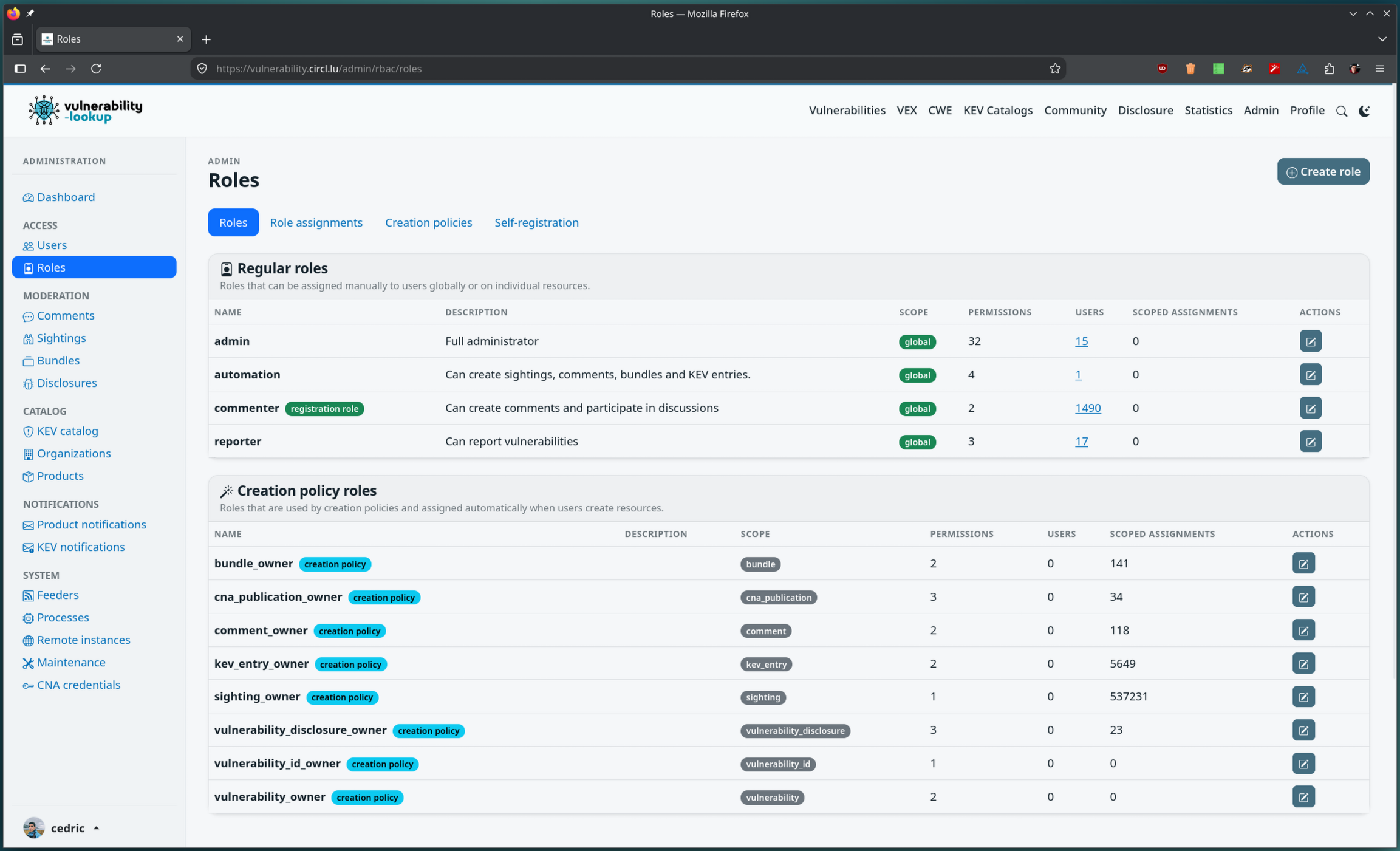Click the vulnerability-lookup logo
The width and height of the screenshot is (1400, 851).
click(x=86, y=111)
